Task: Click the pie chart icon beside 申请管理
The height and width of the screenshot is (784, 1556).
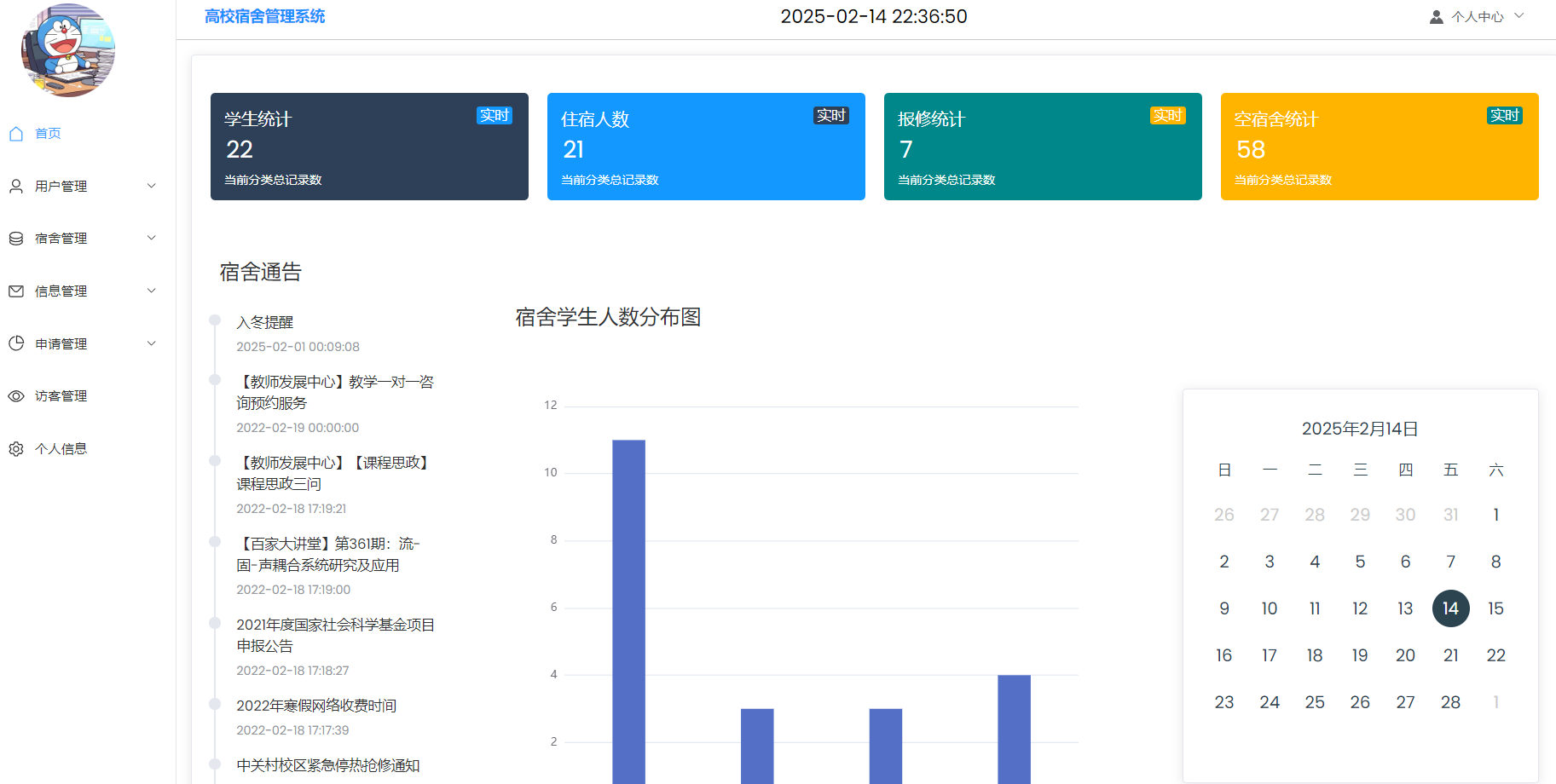Action: pyautogui.click(x=16, y=343)
